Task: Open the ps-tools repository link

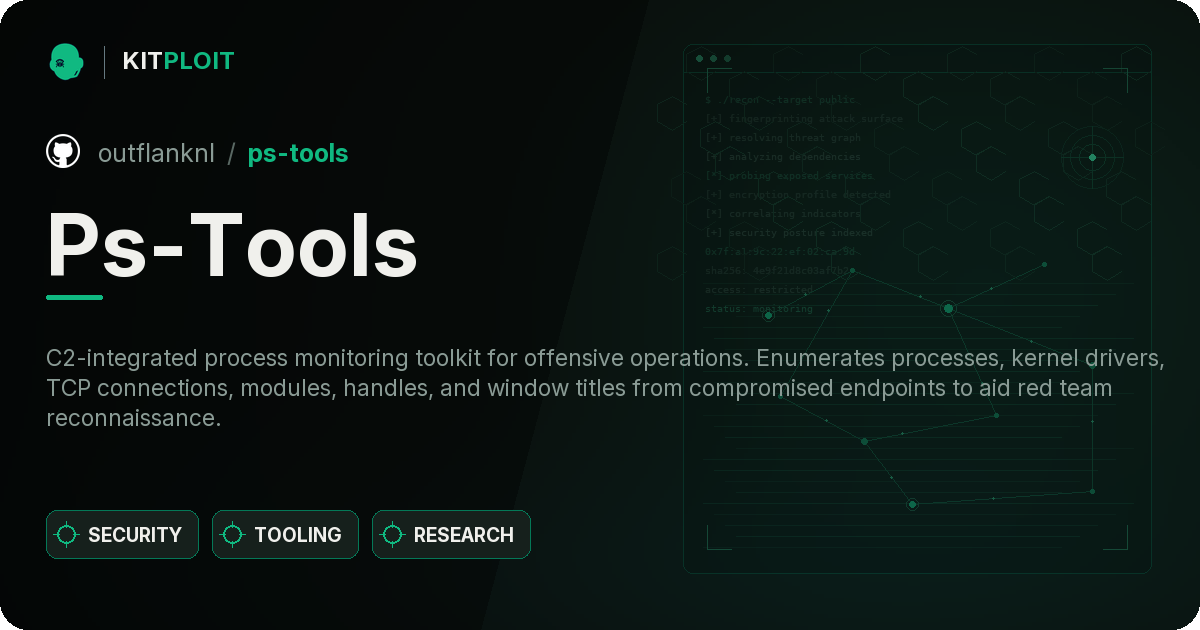Action: (x=298, y=153)
